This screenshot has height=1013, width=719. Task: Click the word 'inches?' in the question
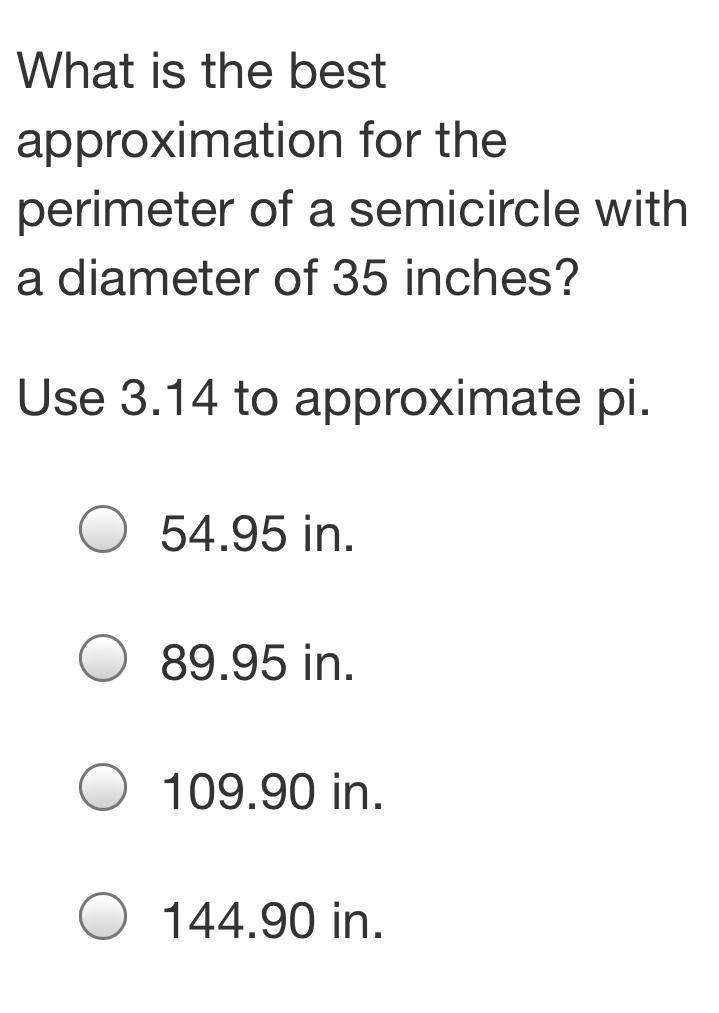[490, 278]
